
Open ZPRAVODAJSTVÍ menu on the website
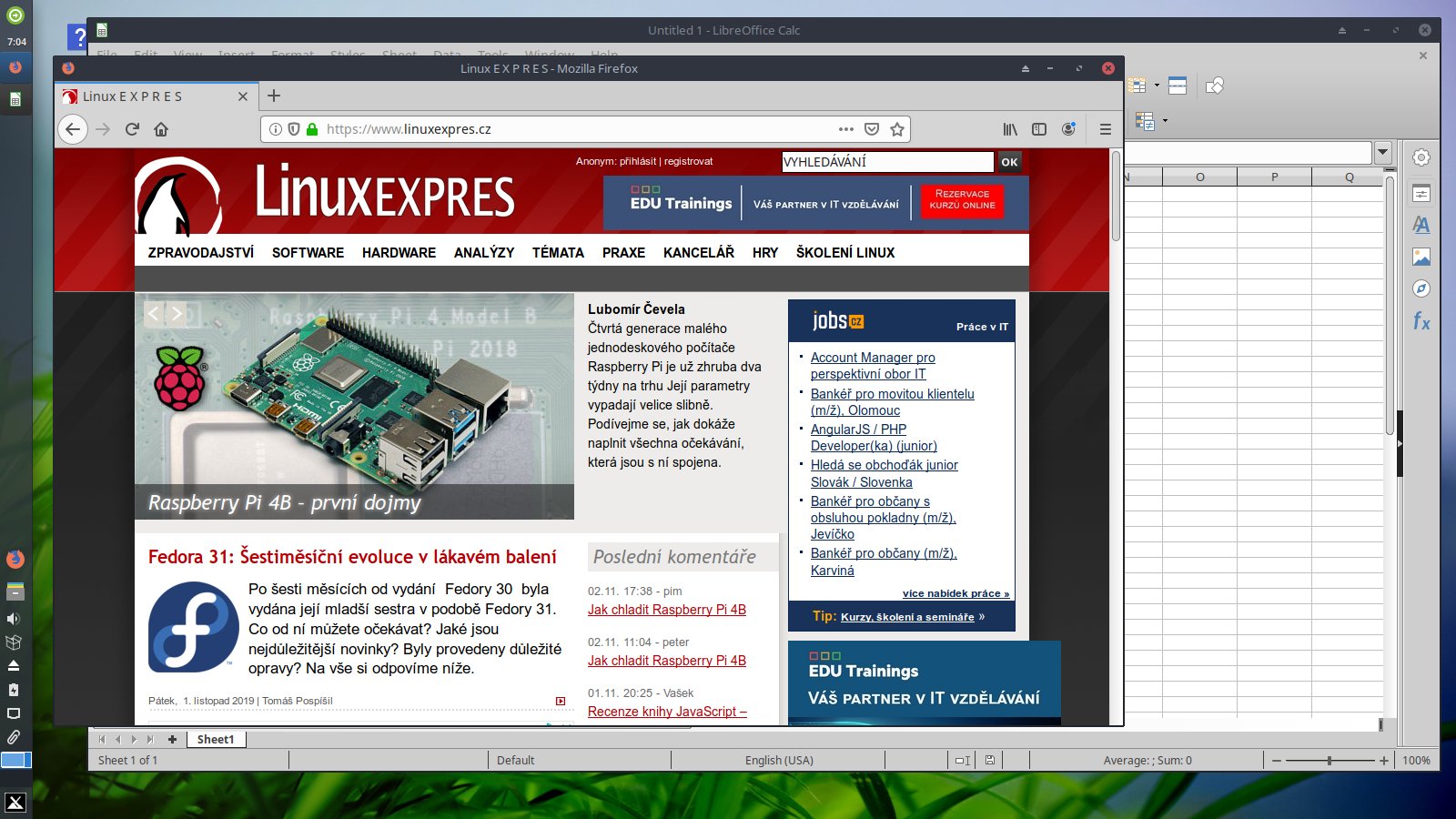(201, 252)
